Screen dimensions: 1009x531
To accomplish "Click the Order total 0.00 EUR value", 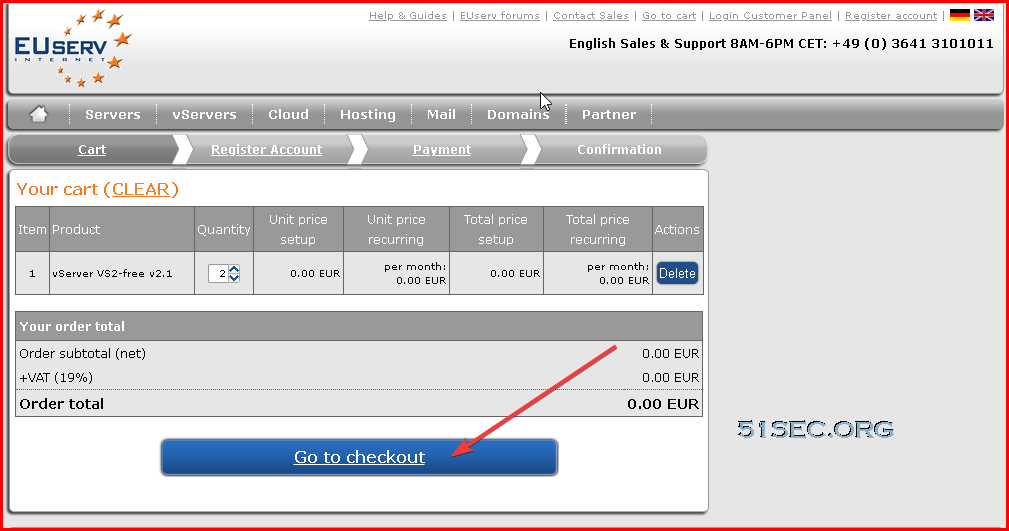I will [x=663, y=404].
